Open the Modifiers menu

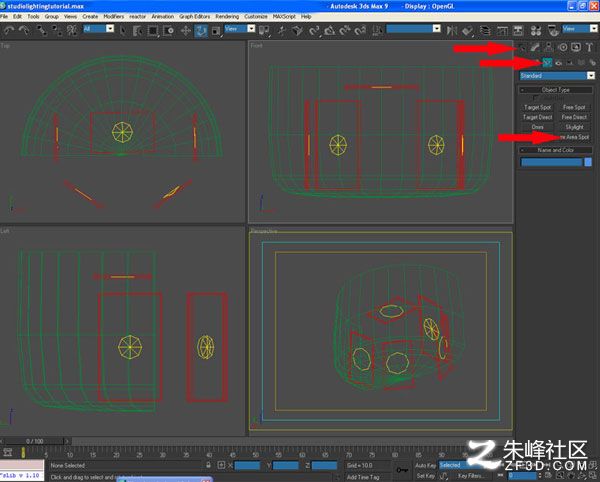tap(114, 16)
